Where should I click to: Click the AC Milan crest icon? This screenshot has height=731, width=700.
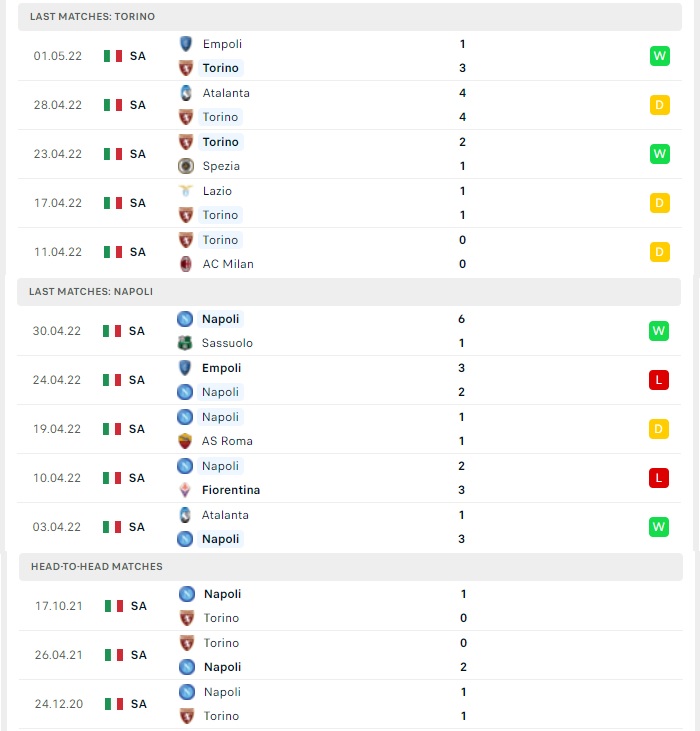[185, 264]
